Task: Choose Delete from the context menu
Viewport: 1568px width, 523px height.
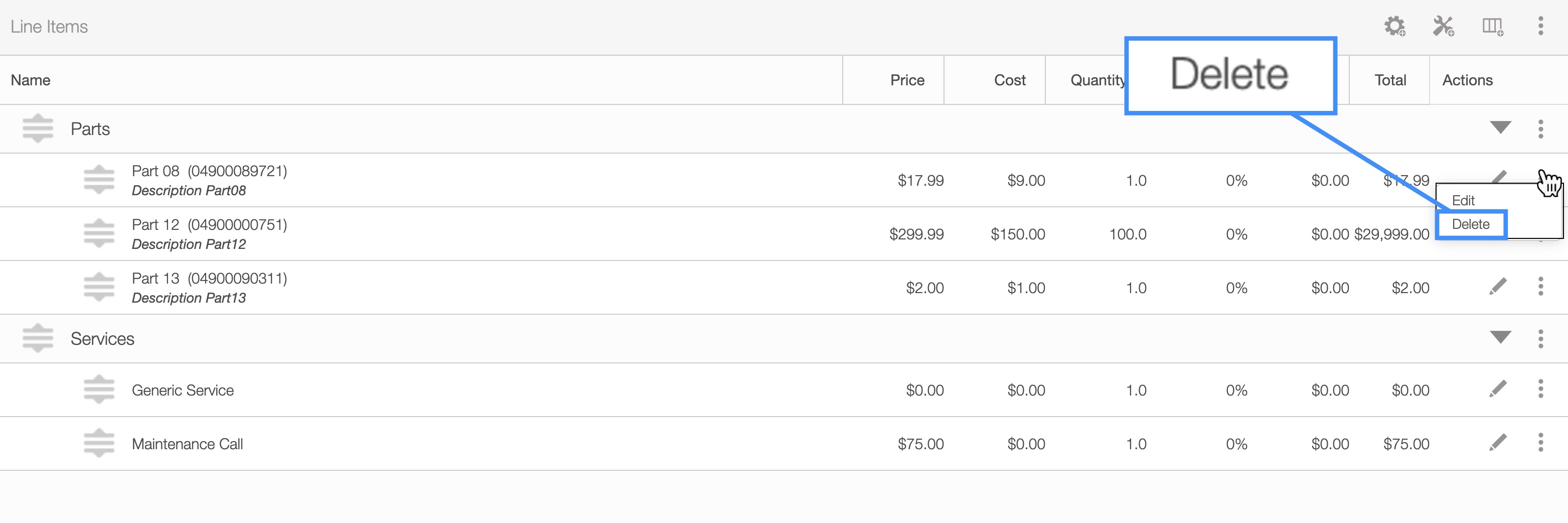Action: [x=1471, y=224]
